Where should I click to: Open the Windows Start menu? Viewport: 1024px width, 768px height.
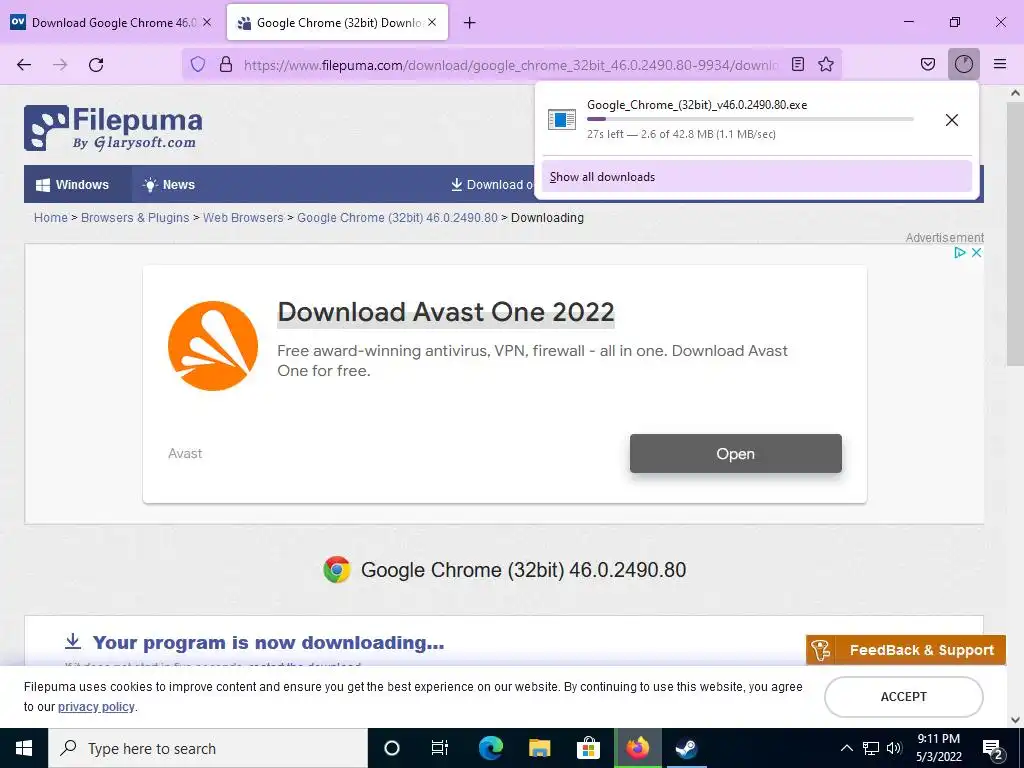(x=24, y=748)
